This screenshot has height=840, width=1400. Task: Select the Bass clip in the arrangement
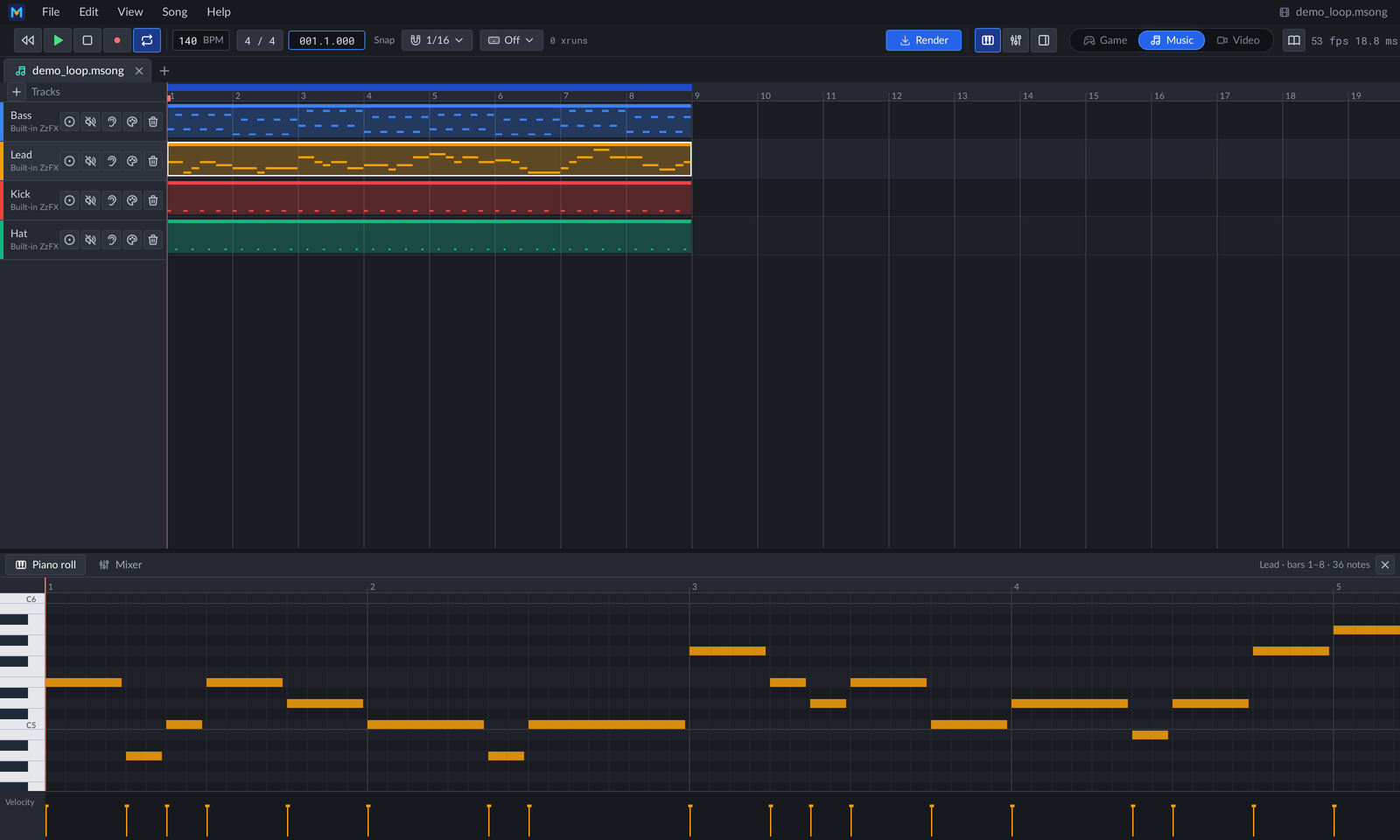(430, 121)
